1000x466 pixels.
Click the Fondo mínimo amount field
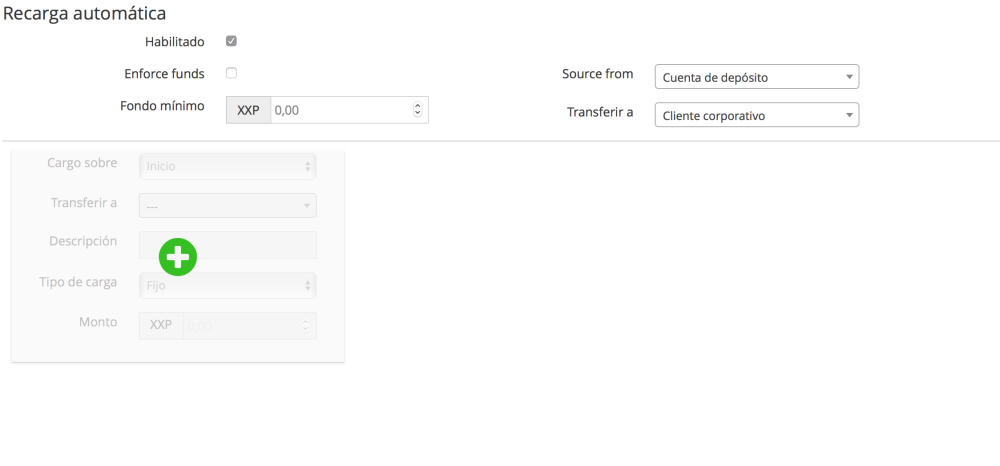(x=340, y=110)
